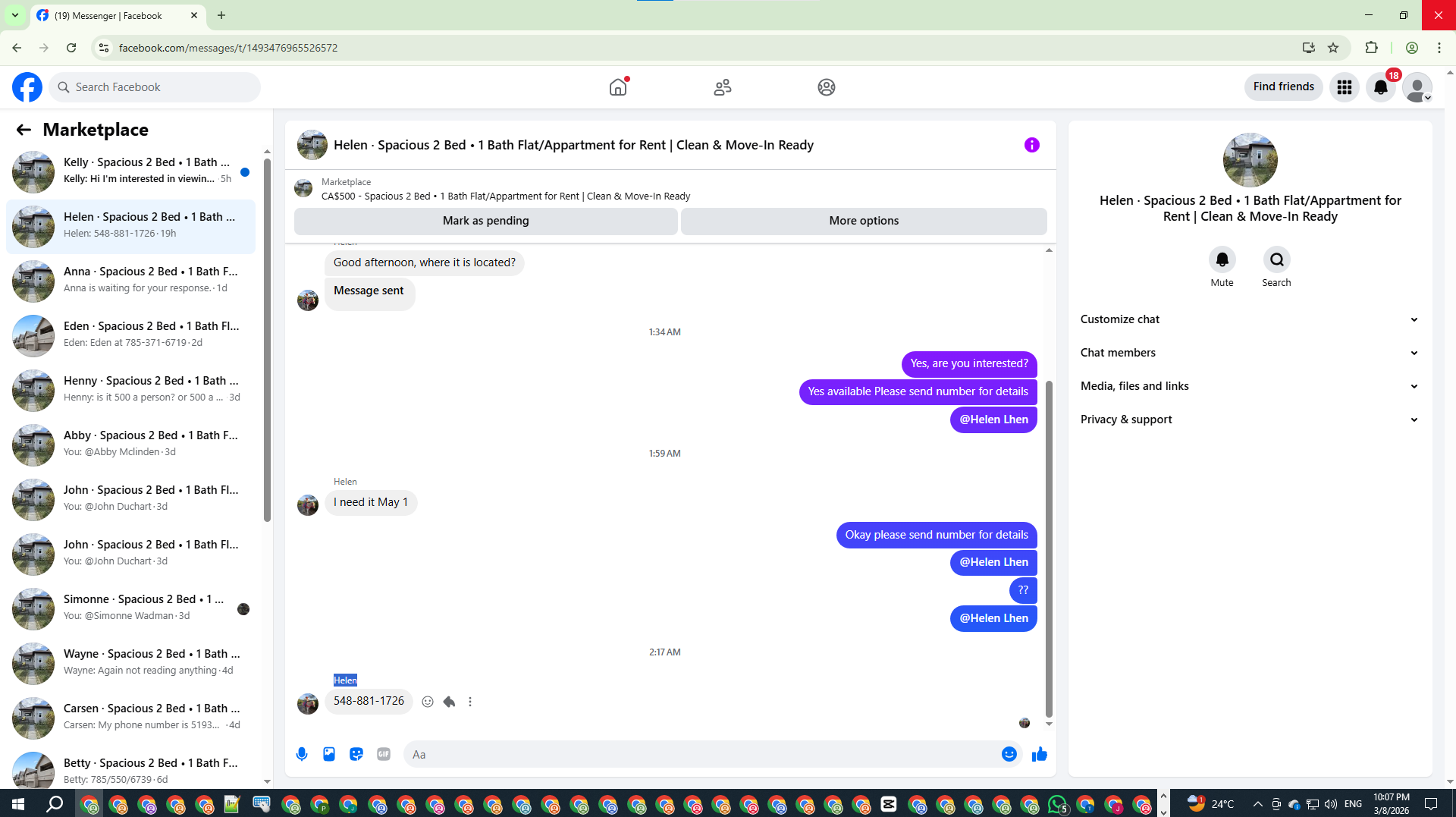Click the Search Facebook field

[x=155, y=87]
